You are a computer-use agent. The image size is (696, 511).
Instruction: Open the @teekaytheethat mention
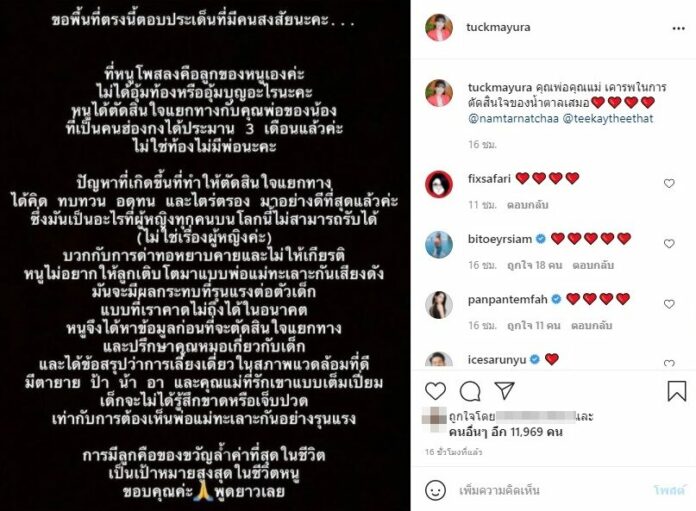coord(608,119)
